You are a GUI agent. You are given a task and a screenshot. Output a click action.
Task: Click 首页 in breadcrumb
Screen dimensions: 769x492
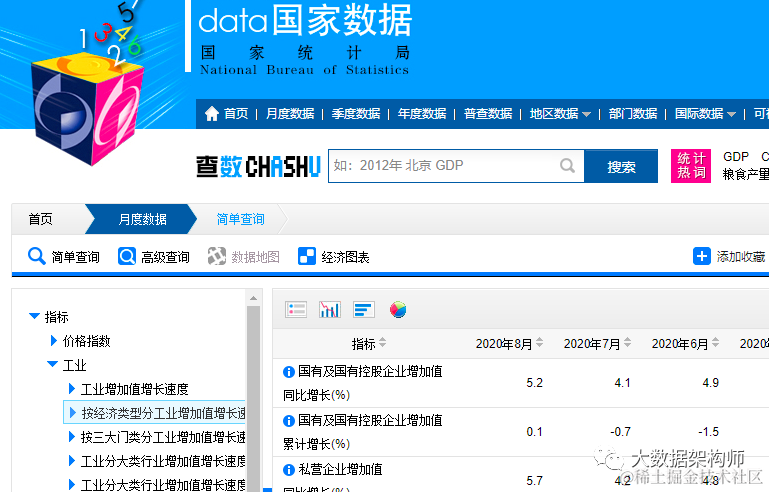pyautogui.click(x=40, y=219)
